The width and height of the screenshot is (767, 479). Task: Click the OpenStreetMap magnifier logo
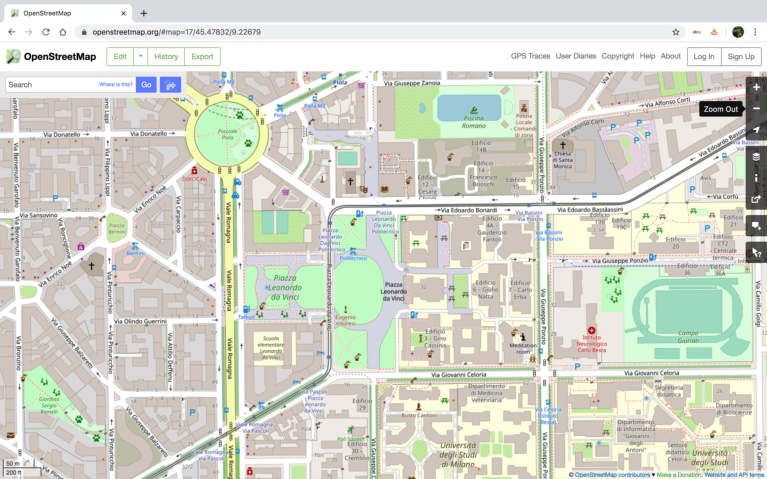[x=13, y=56]
